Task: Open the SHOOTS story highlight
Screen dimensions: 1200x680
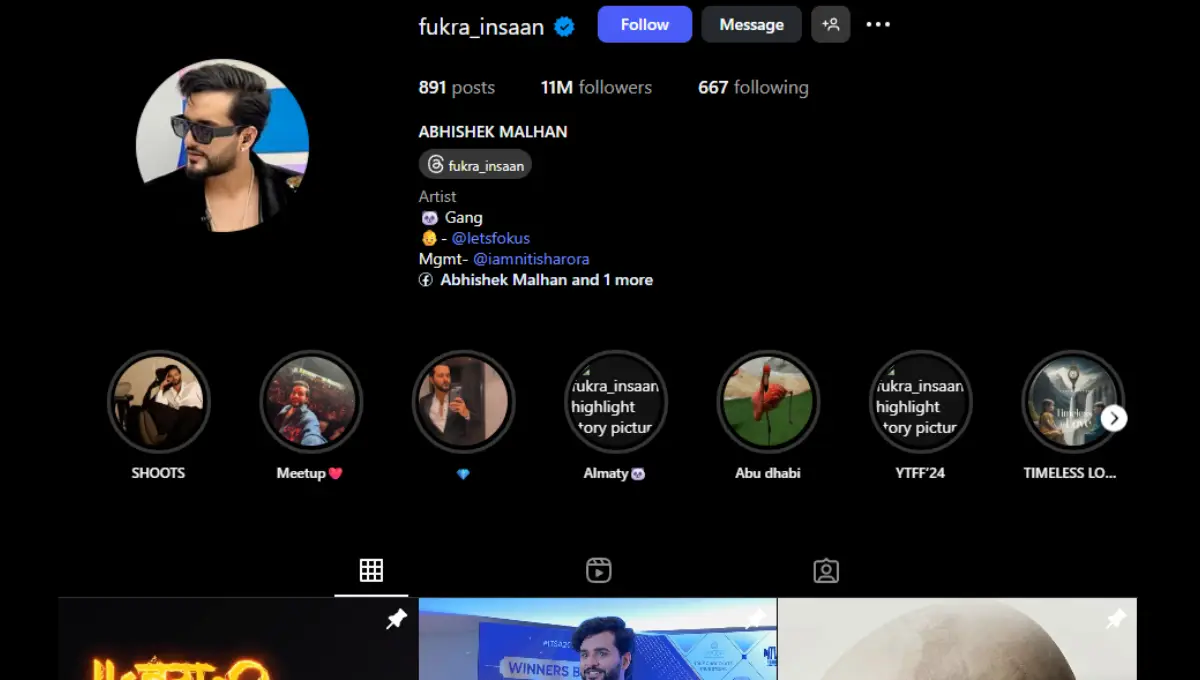Action: (158, 402)
